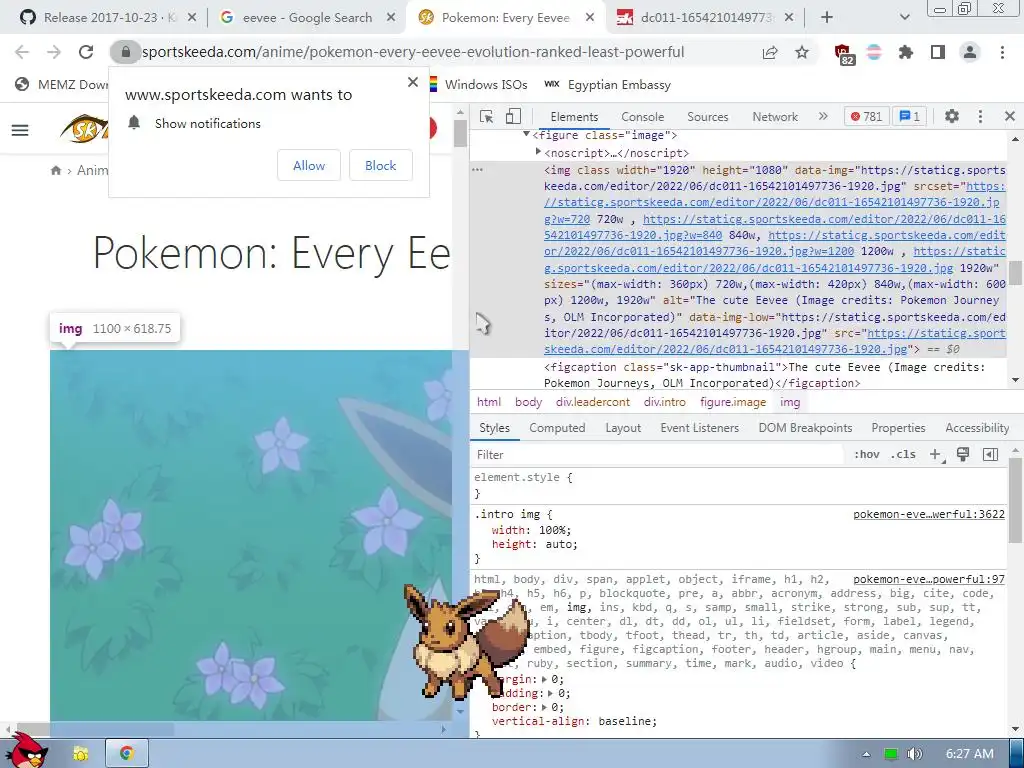1024x768 pixels.
Task: Toggle the computed styles sidebar icon
Action: point(990,455)
